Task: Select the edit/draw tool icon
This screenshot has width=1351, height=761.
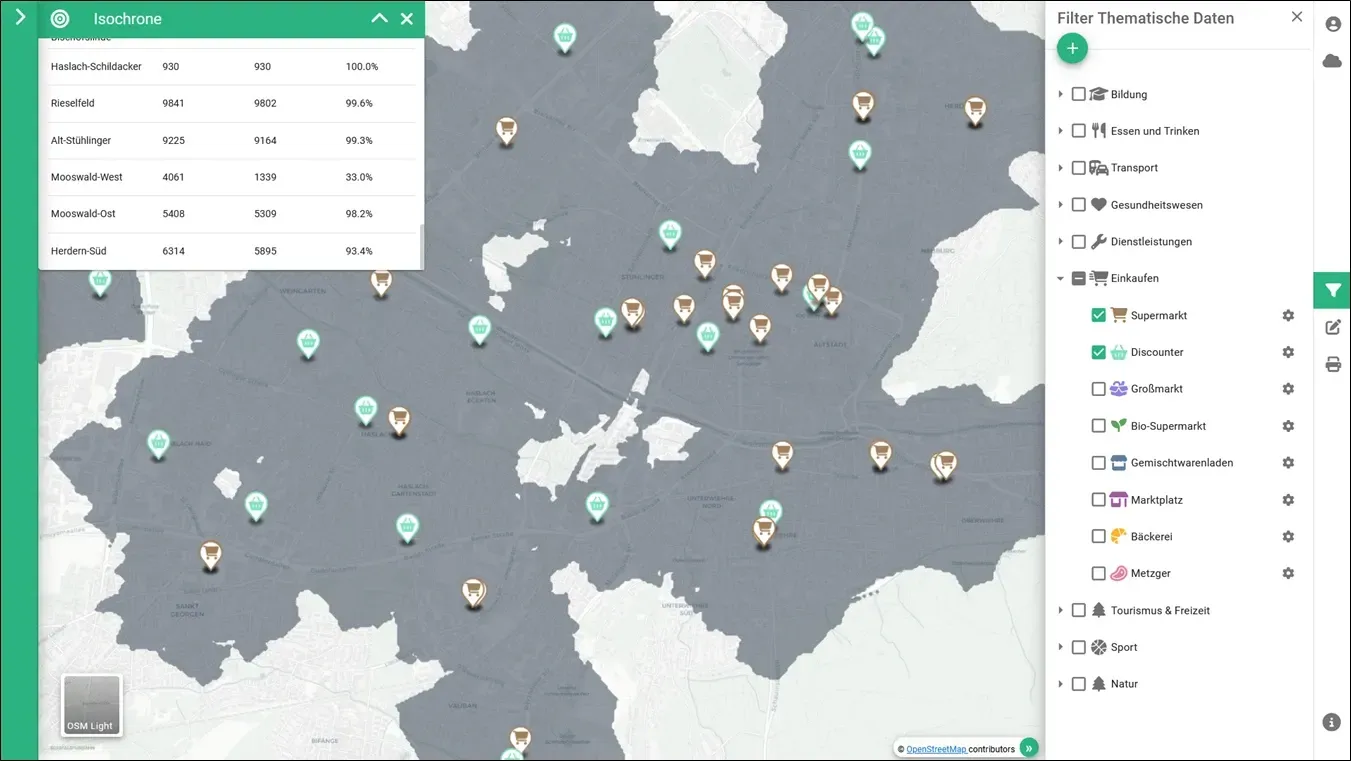Action: [x=1332, y=327]
